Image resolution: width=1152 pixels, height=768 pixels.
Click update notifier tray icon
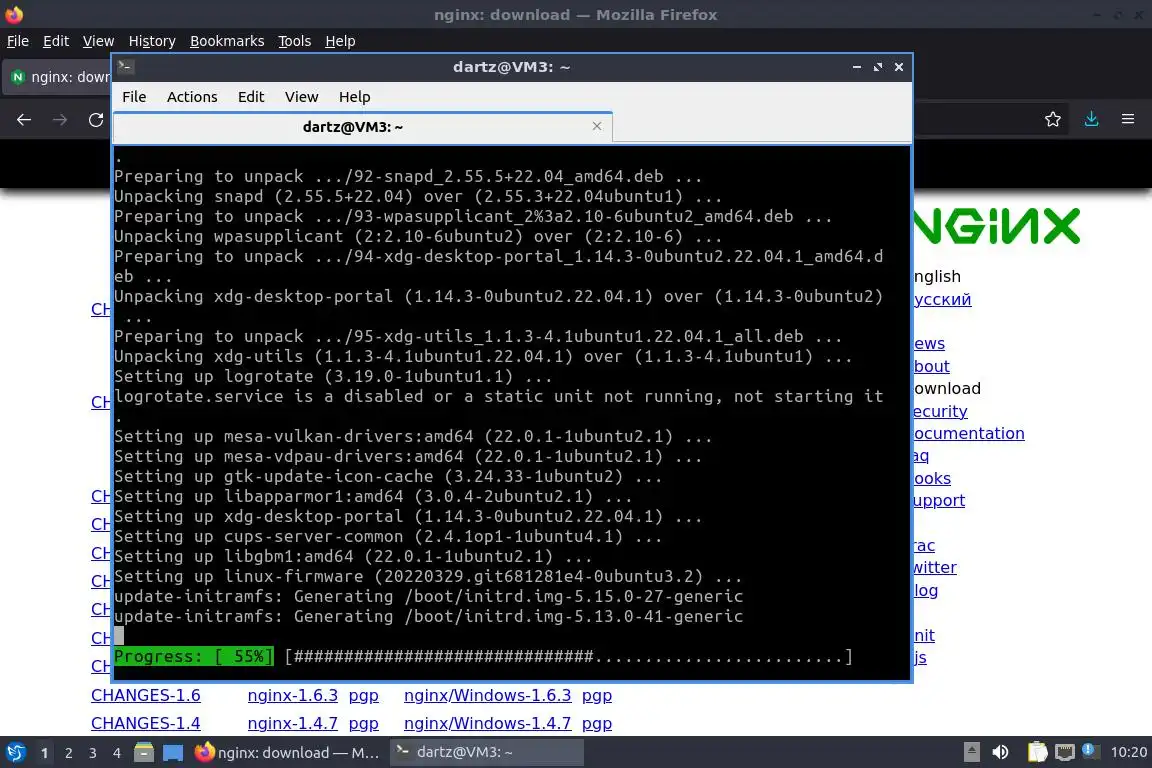[x=1091, y=751]
